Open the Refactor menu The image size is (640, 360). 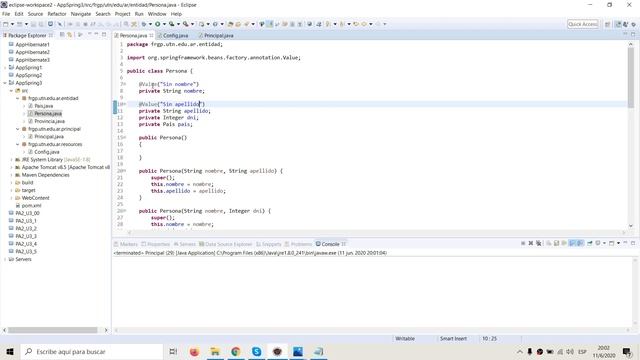[x=57, y=14]
